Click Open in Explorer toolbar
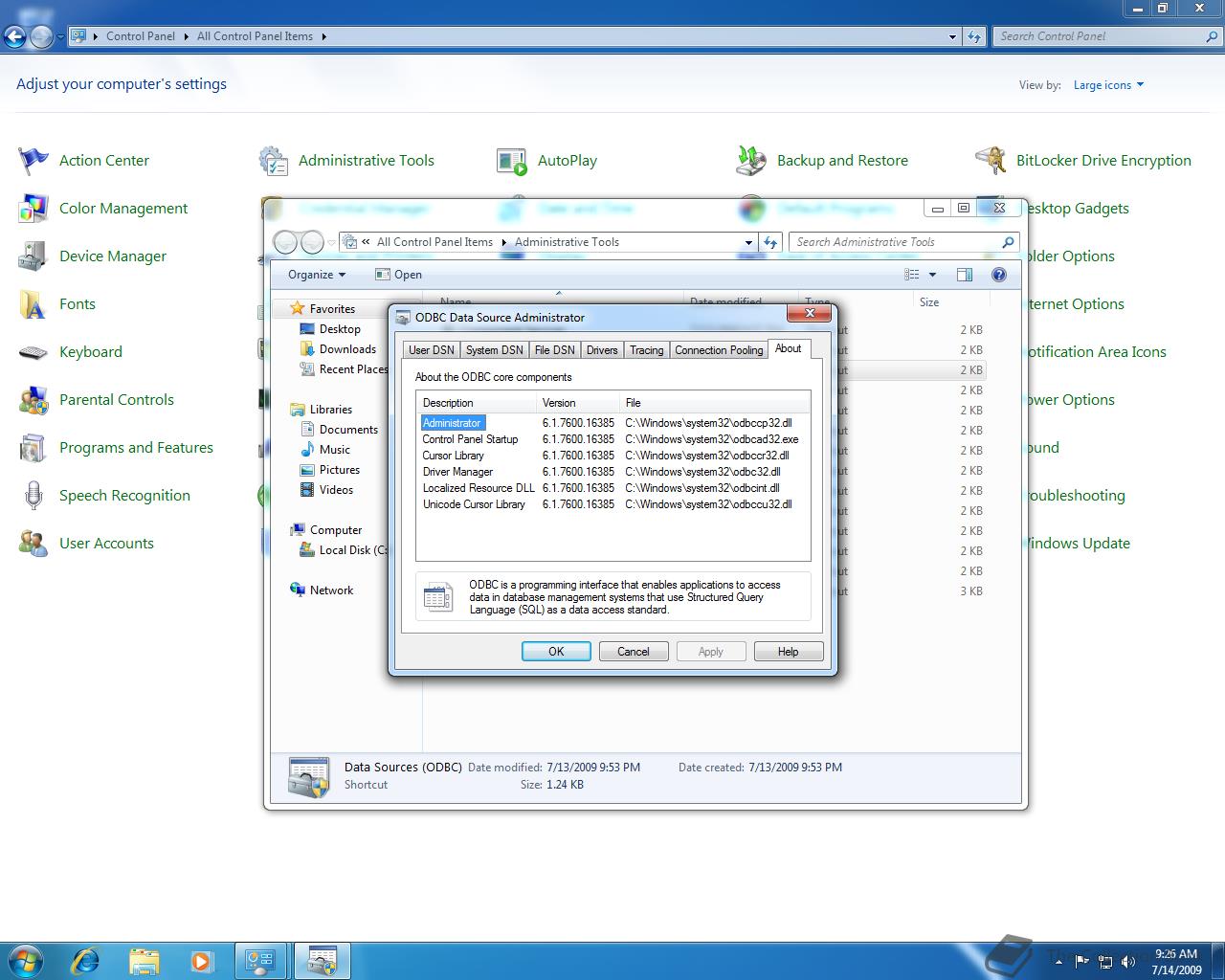1225x980 pixels. point(399,275)
